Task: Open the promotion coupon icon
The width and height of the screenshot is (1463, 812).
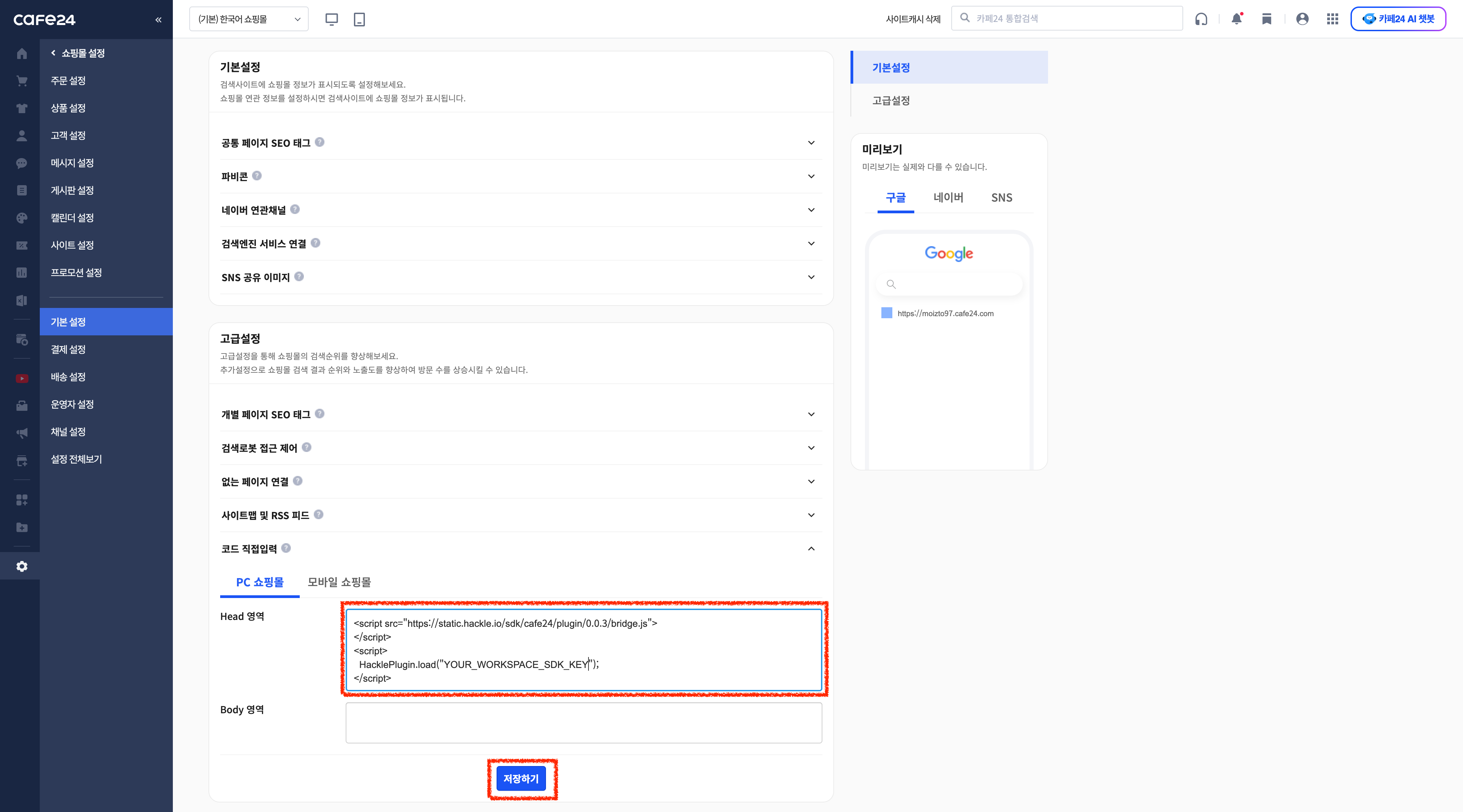Action: tap(22, 245)
